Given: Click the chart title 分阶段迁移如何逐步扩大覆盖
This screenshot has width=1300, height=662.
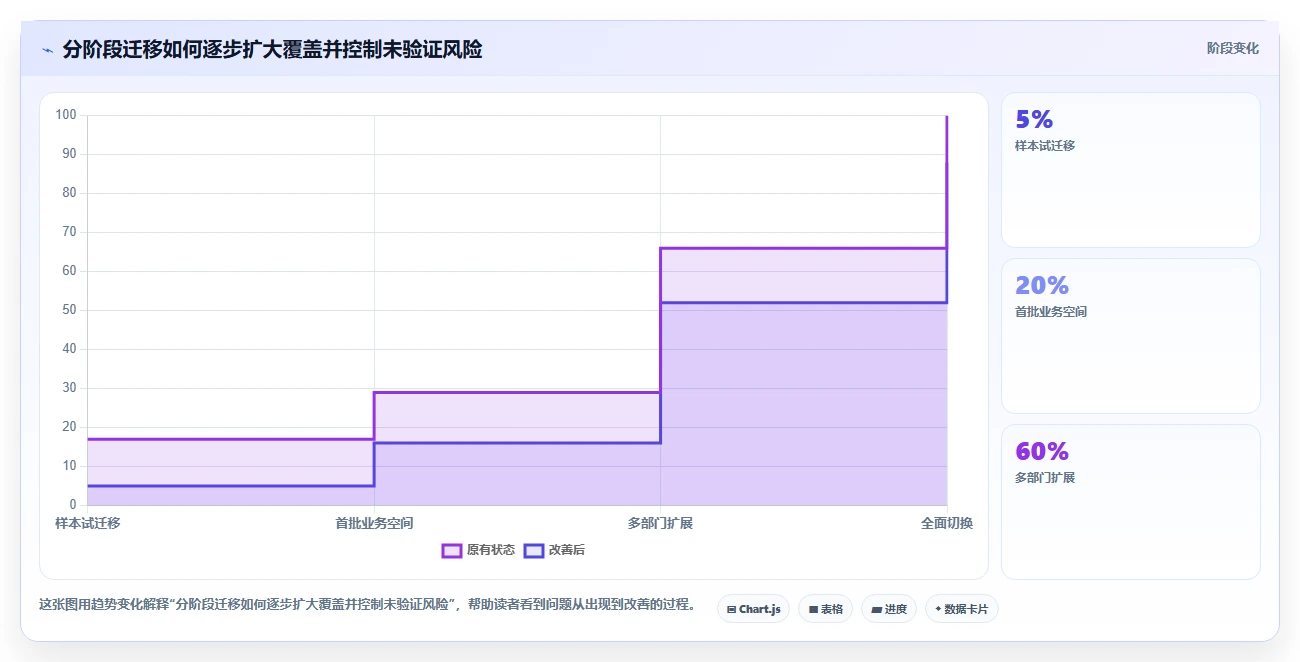Looking at the screenshot, I should (272, 49).
